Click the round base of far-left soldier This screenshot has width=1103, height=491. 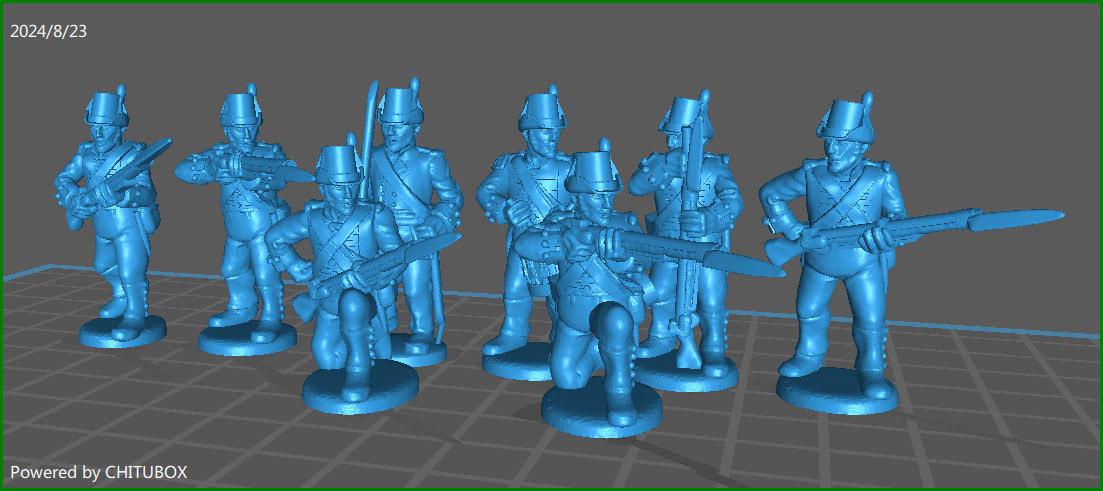122,333
